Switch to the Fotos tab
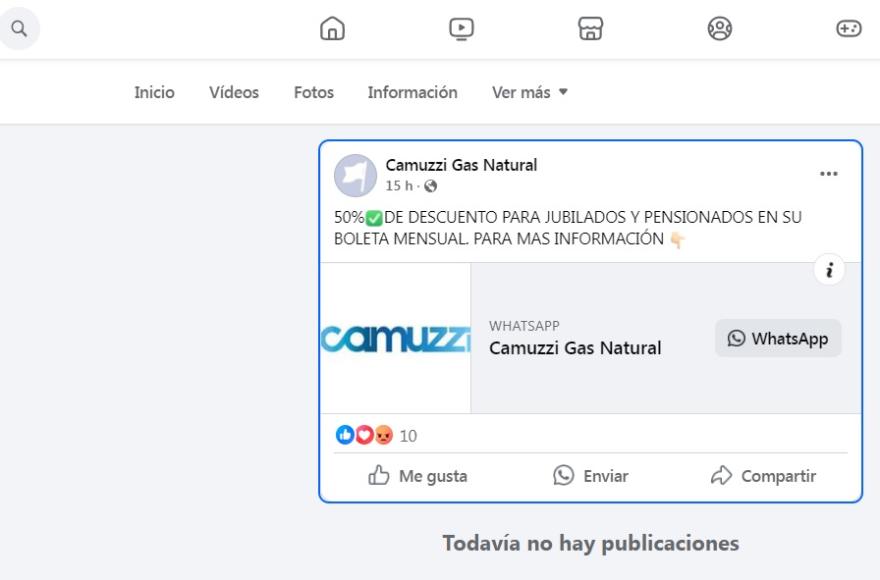The image size is (880, 580). tap(314, 92)
